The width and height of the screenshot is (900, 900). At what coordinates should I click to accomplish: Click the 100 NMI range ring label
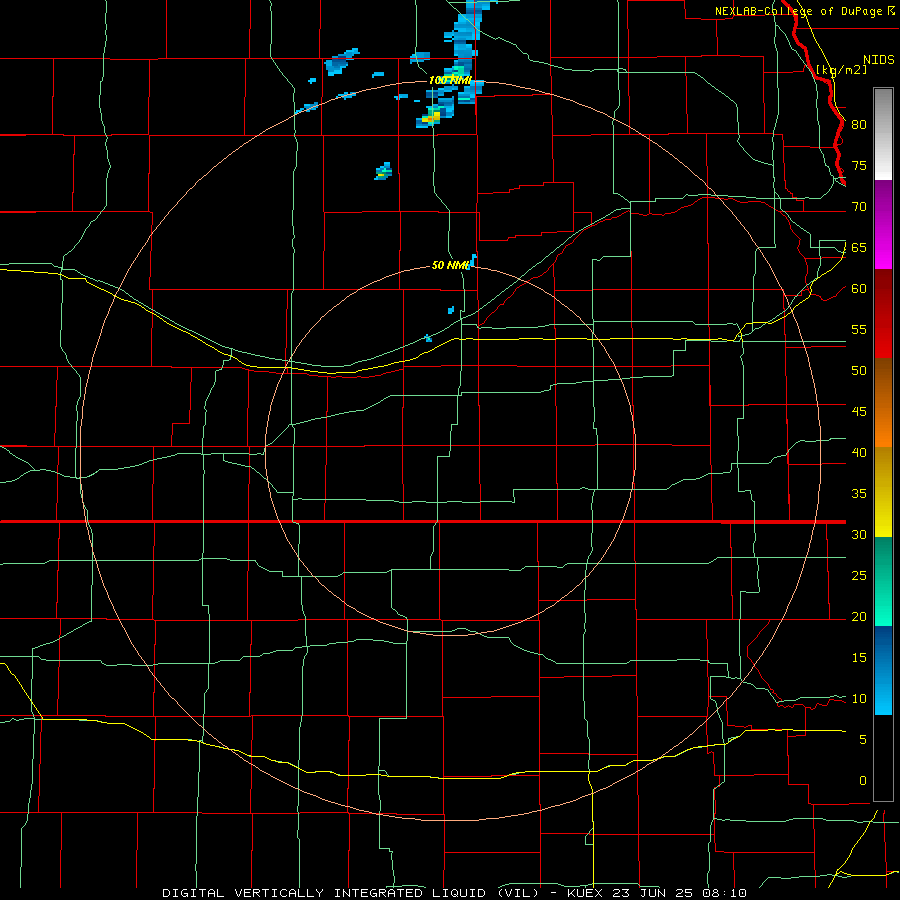(451, 80)
